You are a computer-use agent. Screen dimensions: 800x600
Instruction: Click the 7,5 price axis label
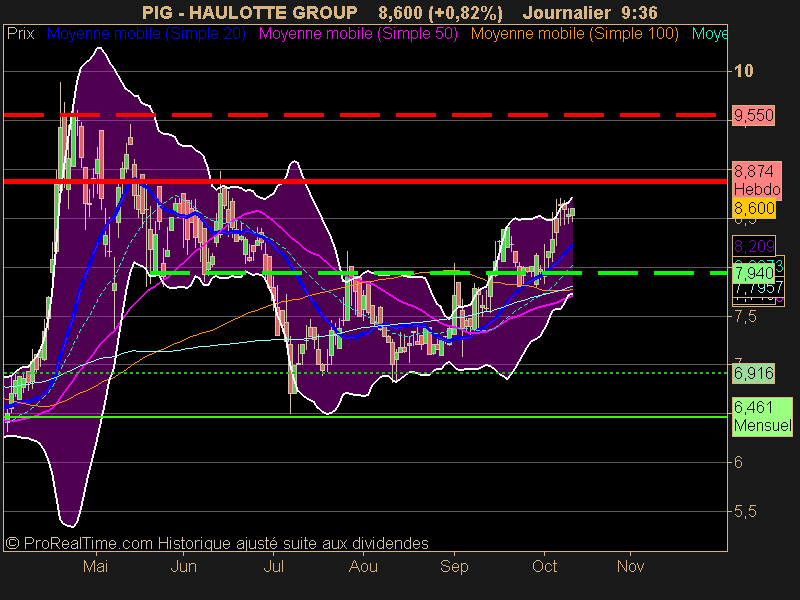coord(745,316)
